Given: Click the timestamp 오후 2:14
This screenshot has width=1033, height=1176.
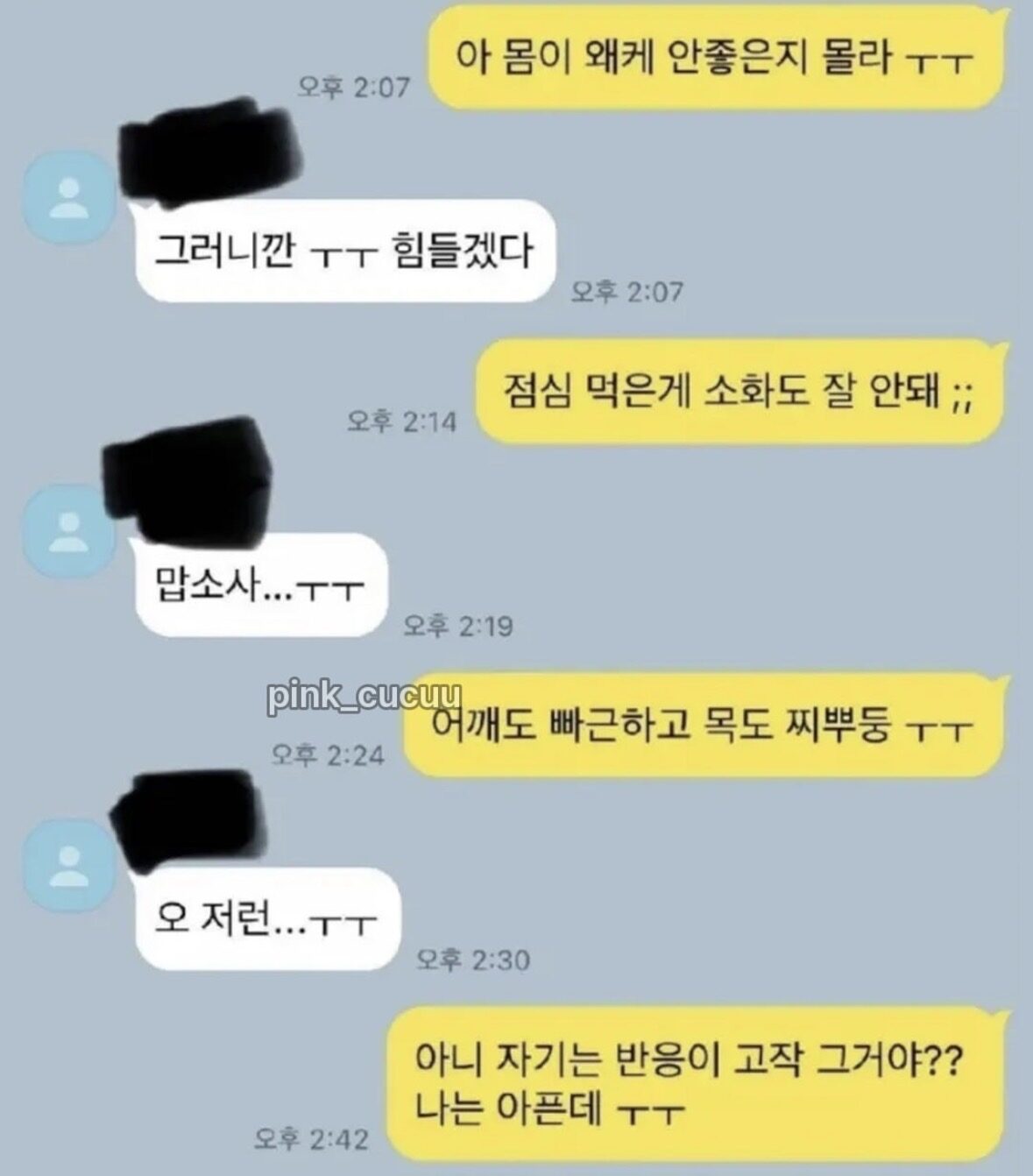Looking at the screenshot, I should point(402,422).
